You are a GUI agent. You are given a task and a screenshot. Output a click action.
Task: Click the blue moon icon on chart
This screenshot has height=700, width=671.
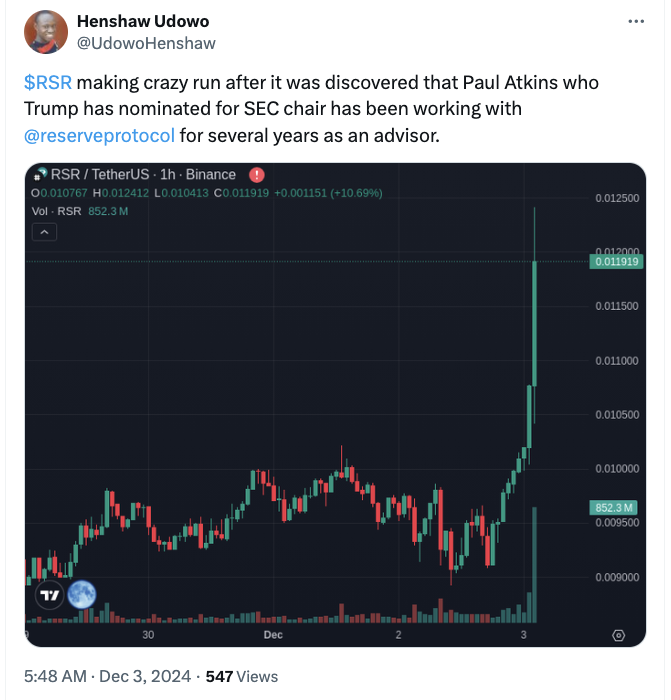(82, 595)
